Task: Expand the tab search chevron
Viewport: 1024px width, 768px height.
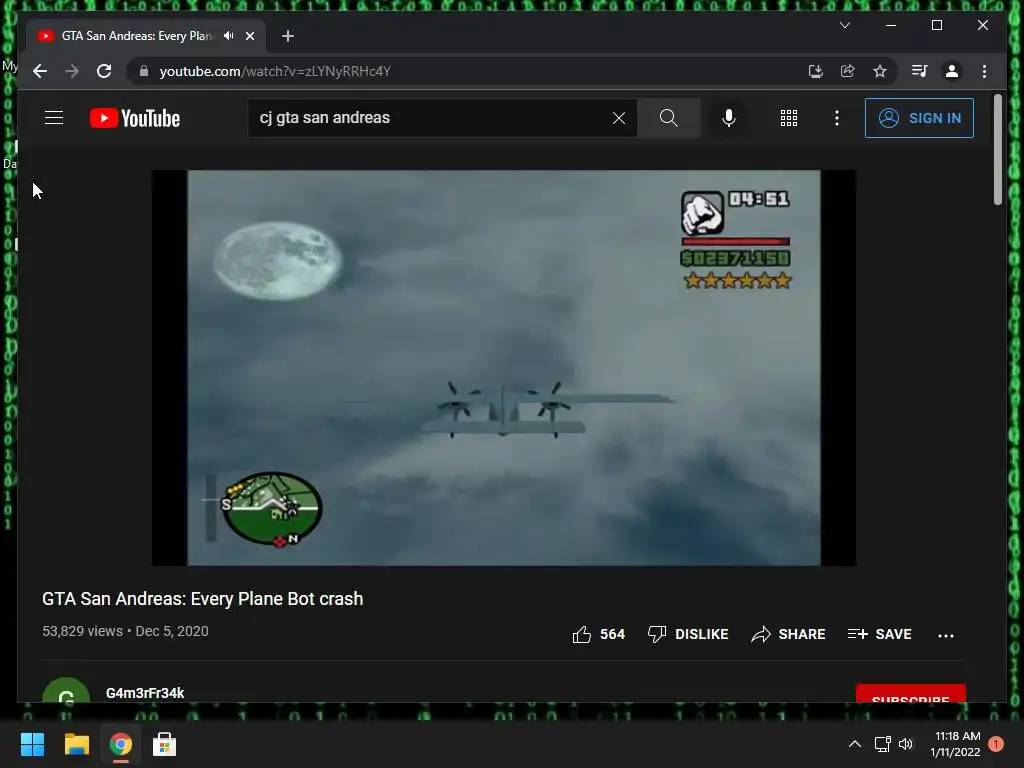Action: [x=844, y=25]
